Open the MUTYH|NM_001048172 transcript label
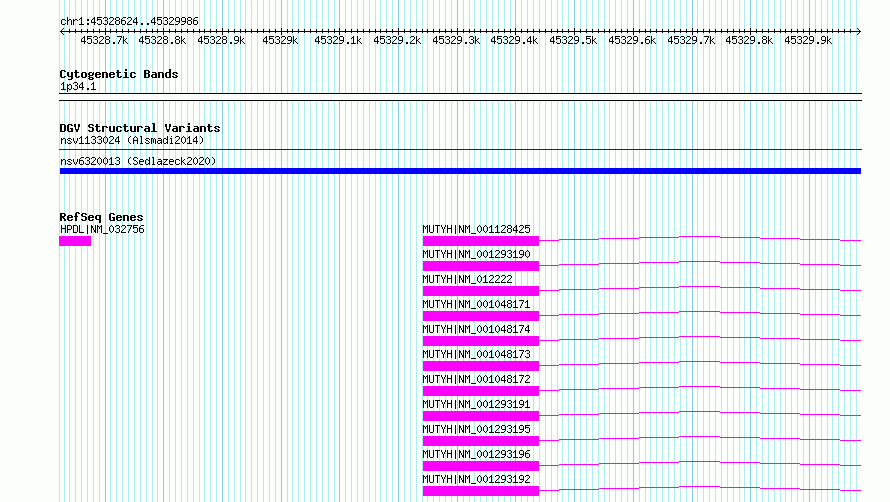This screenshot has height=502, width=890. click(x=476, y=379)
